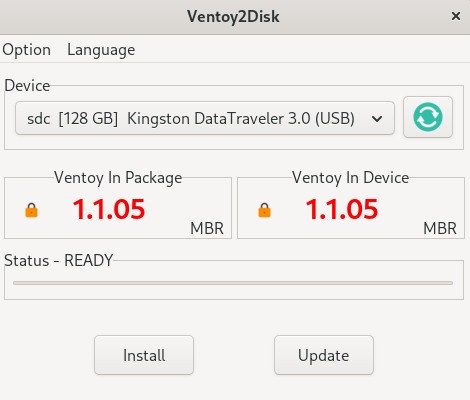The image size is (470, 400).
Task: Click the MBR label in Ventoy In Device
Action: (440, 229)
